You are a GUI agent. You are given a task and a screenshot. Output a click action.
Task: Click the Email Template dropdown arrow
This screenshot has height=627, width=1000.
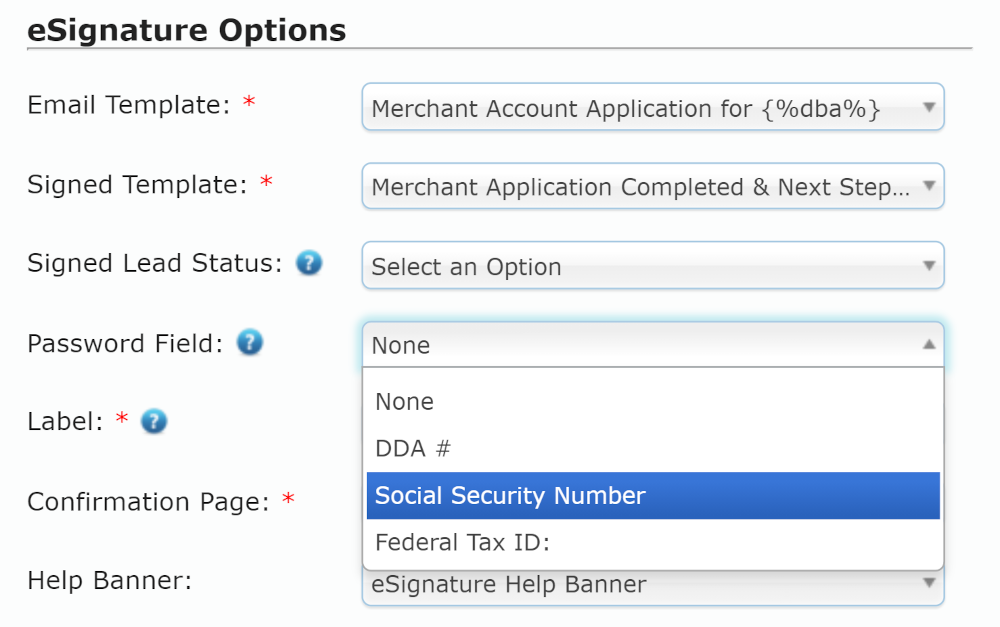(x=929, y=107)
